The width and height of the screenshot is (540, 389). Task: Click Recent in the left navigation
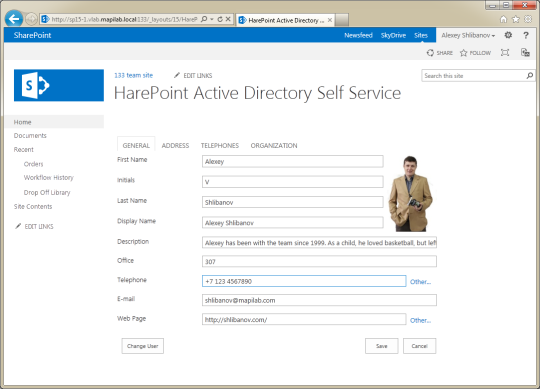[x=24, y=149]
